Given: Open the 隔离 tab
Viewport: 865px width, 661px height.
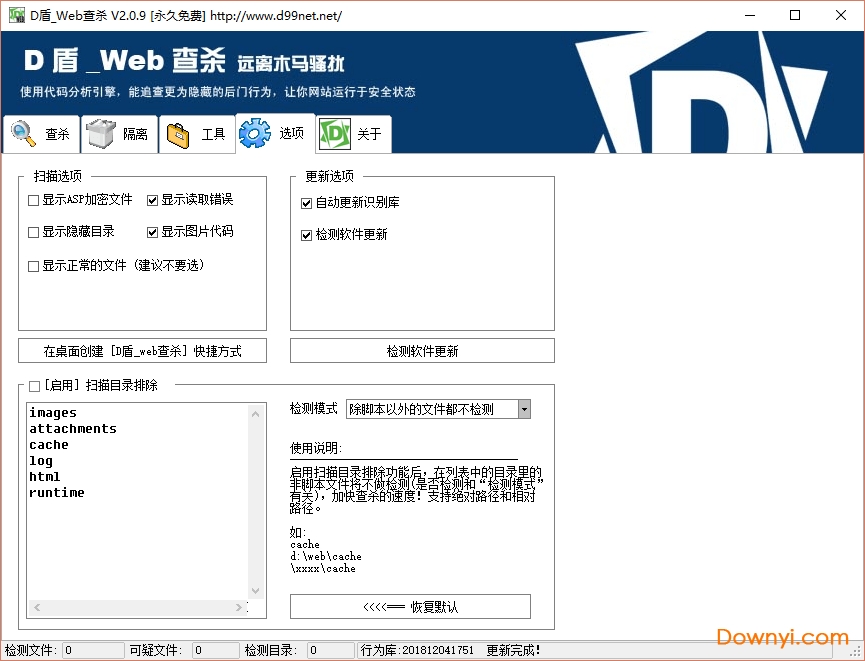Looking at the screenshot, I should 119,133.
